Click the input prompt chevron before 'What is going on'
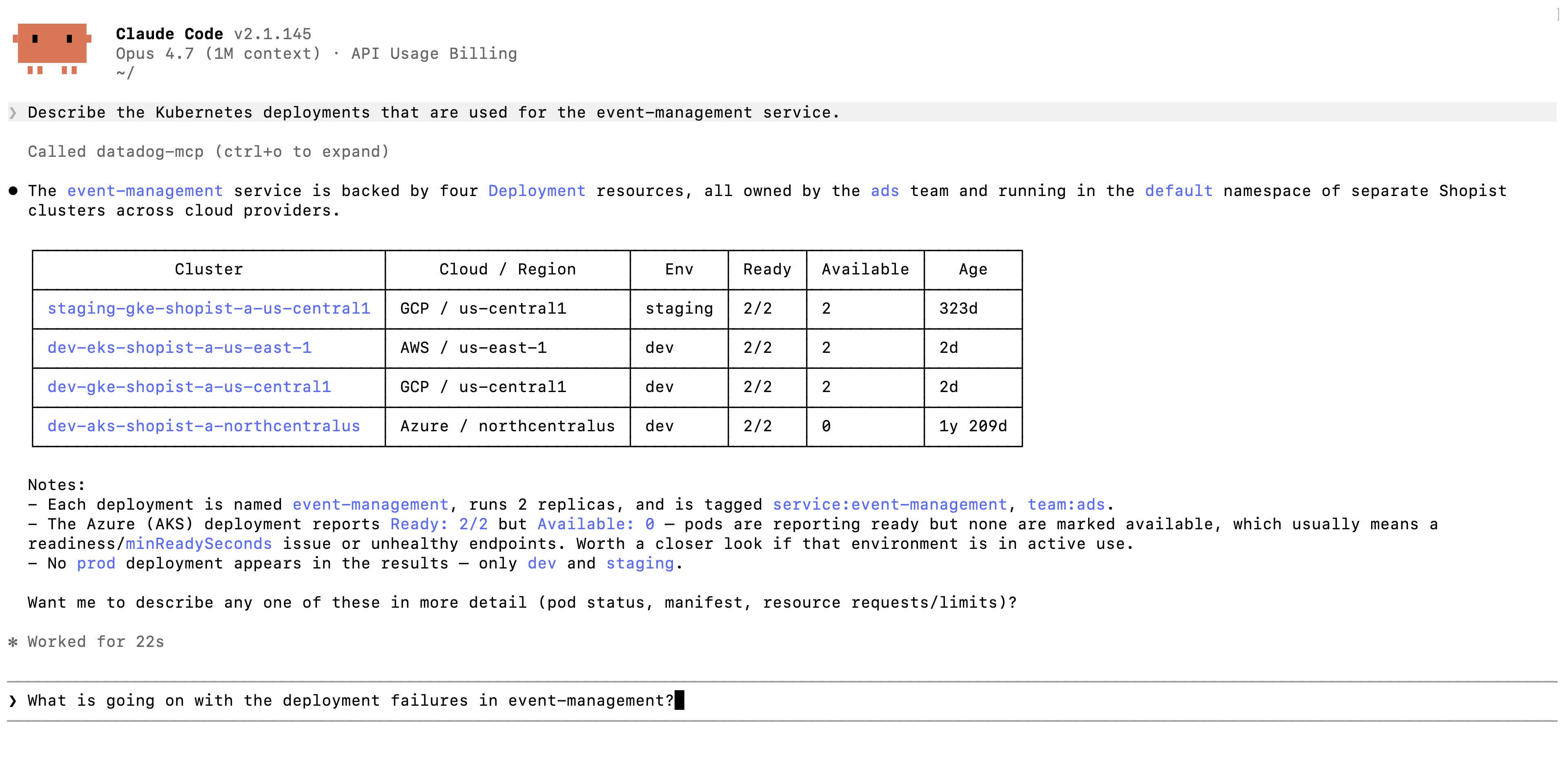The height and width of the screenshot is (758, 1568). 13,701
